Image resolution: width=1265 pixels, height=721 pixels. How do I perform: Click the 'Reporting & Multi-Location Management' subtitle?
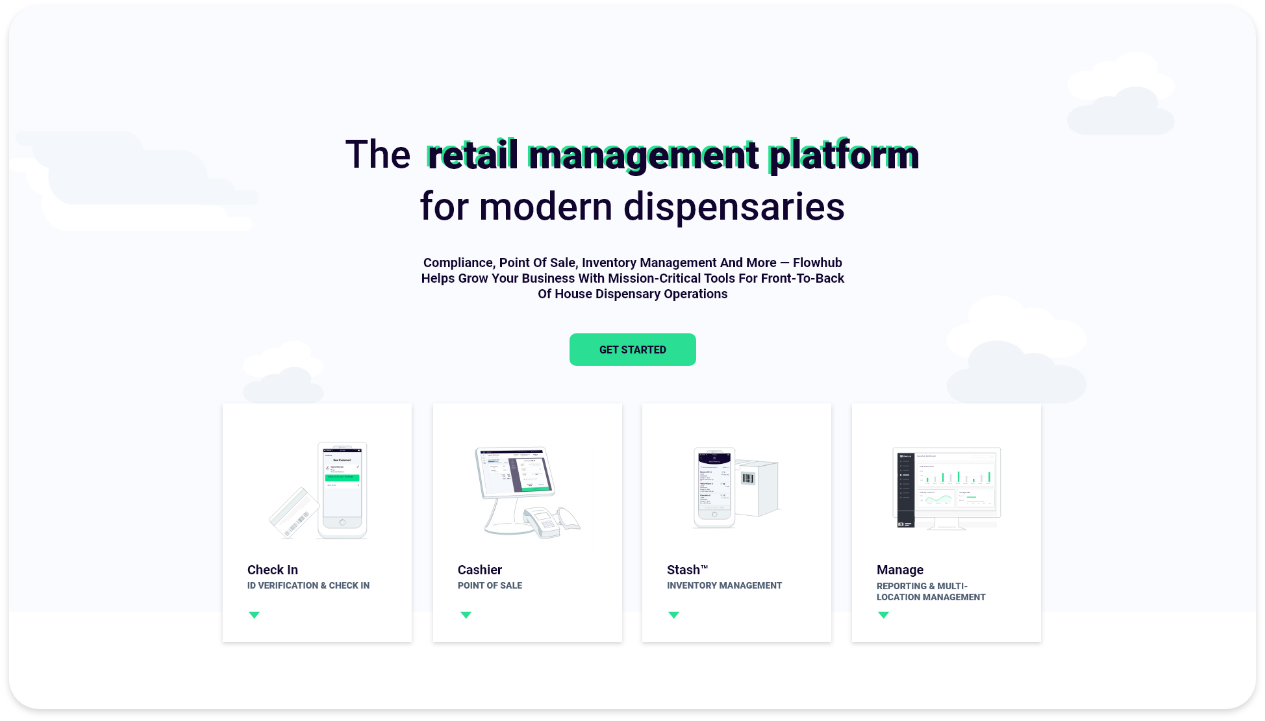[930, 592]
